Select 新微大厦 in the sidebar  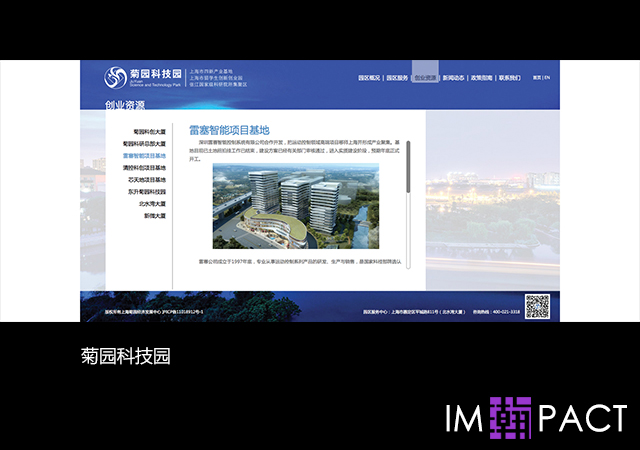click(155, 216)
